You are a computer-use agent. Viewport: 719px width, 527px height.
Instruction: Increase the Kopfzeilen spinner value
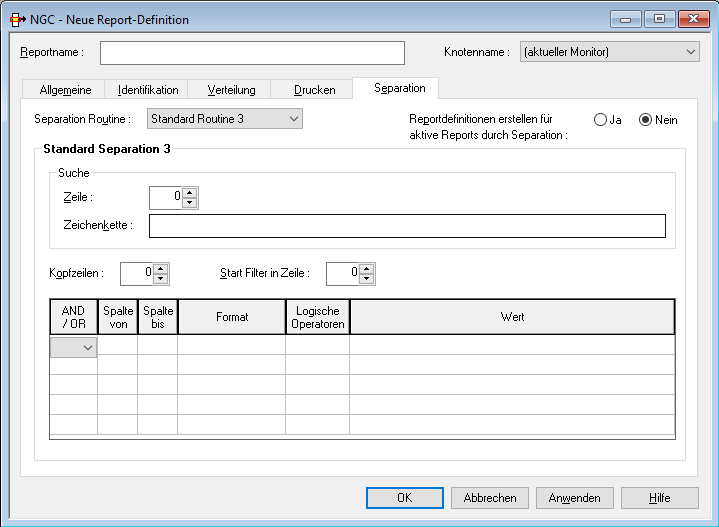tap(161, 268)
